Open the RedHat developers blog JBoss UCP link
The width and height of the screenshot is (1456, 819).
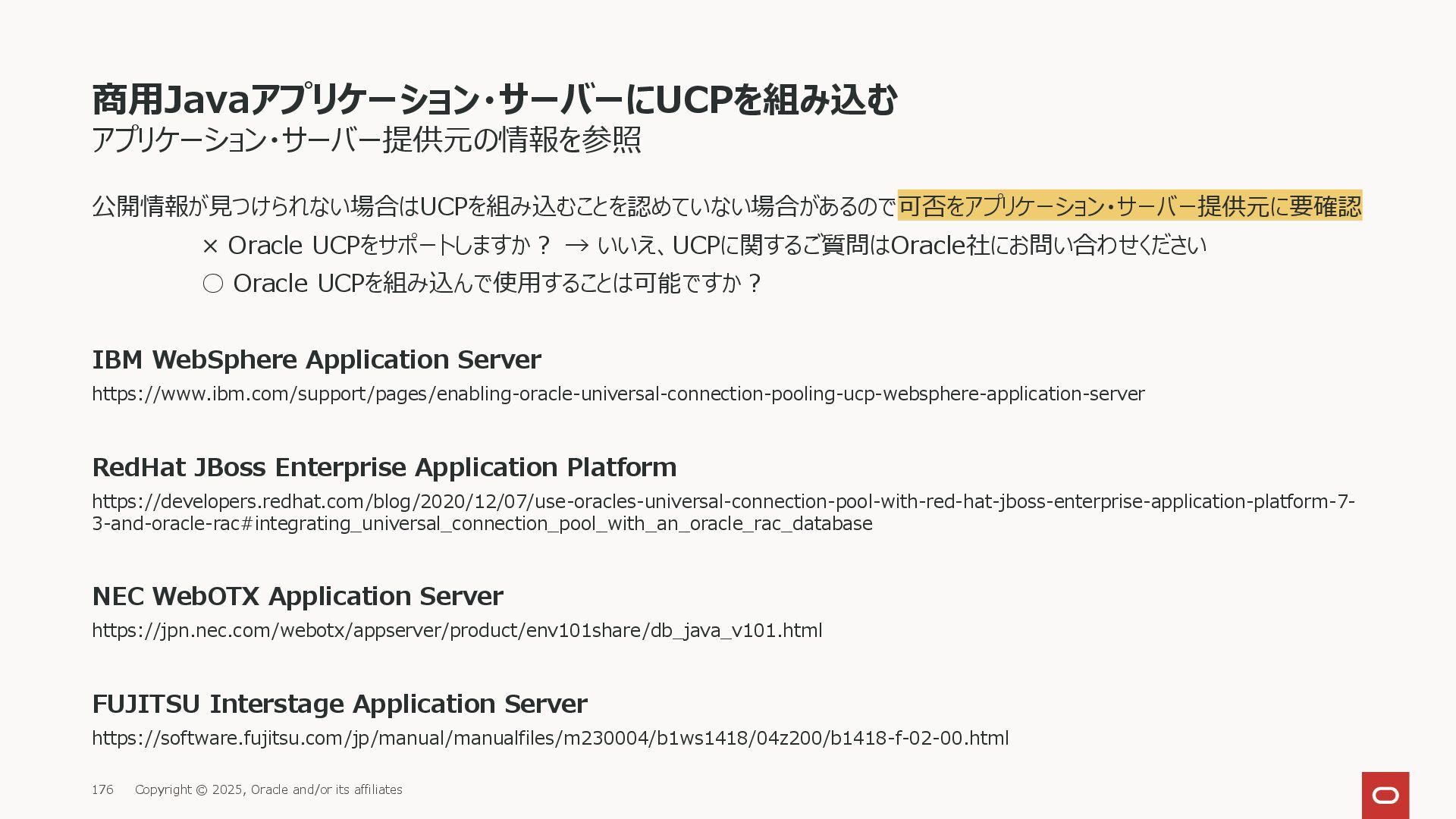click(723, 512)
